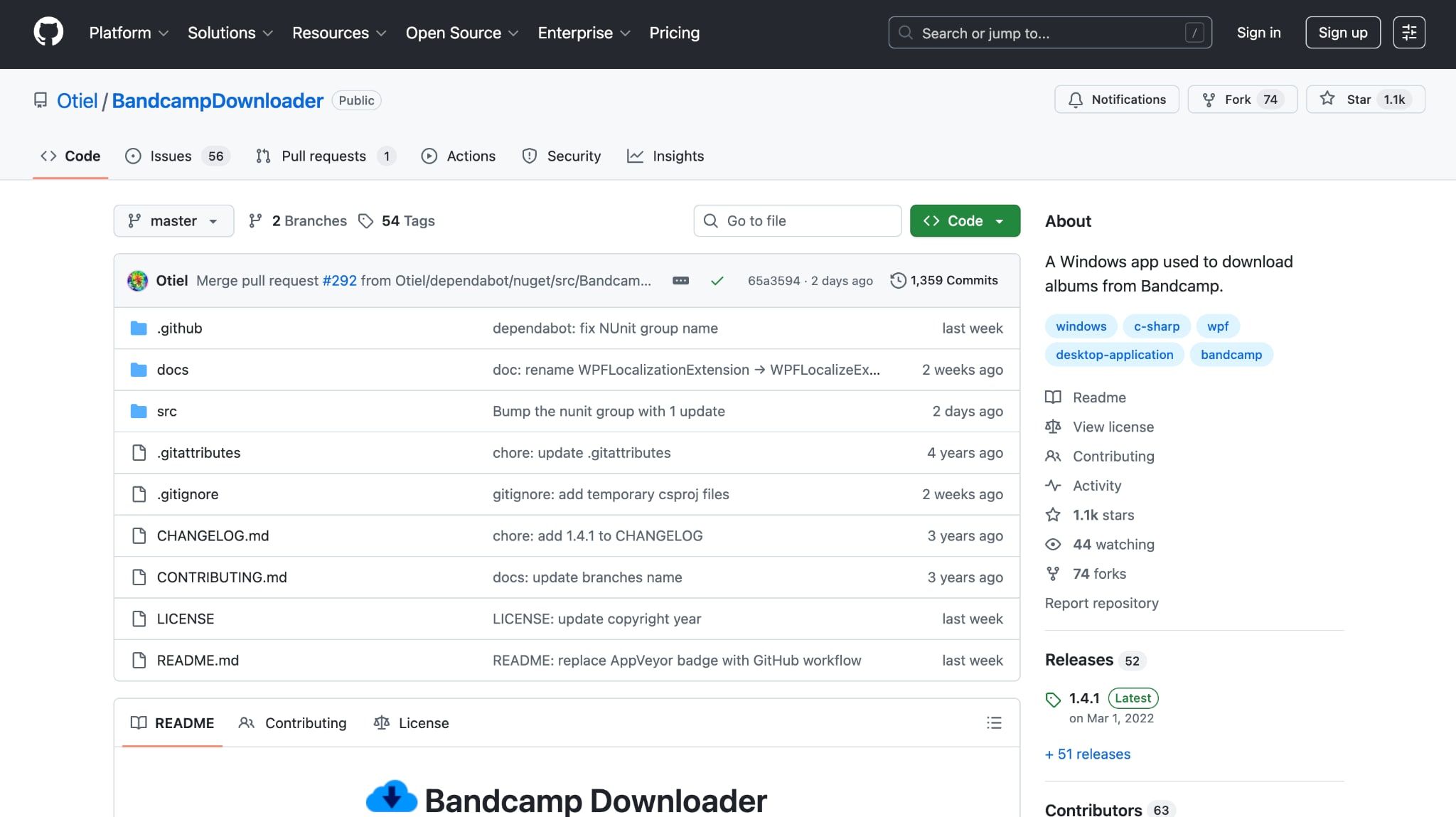Open the navigation panel icon beside Sign up
This screenshot has height=817, width=1456.
(1409, 32)
